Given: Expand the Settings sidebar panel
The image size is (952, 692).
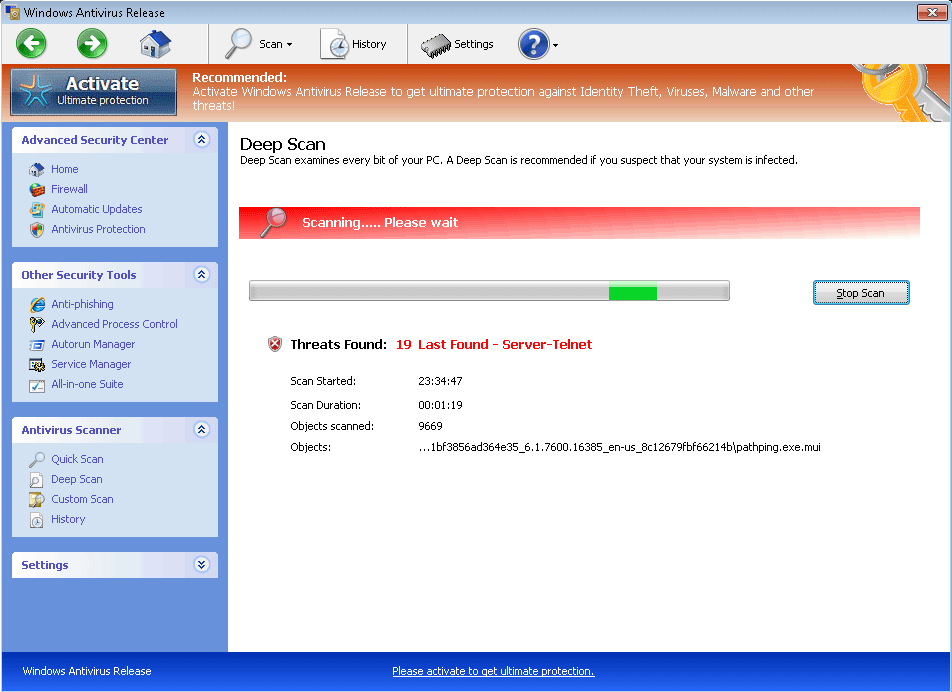Looking at the screenshot, I should (201, 565).
